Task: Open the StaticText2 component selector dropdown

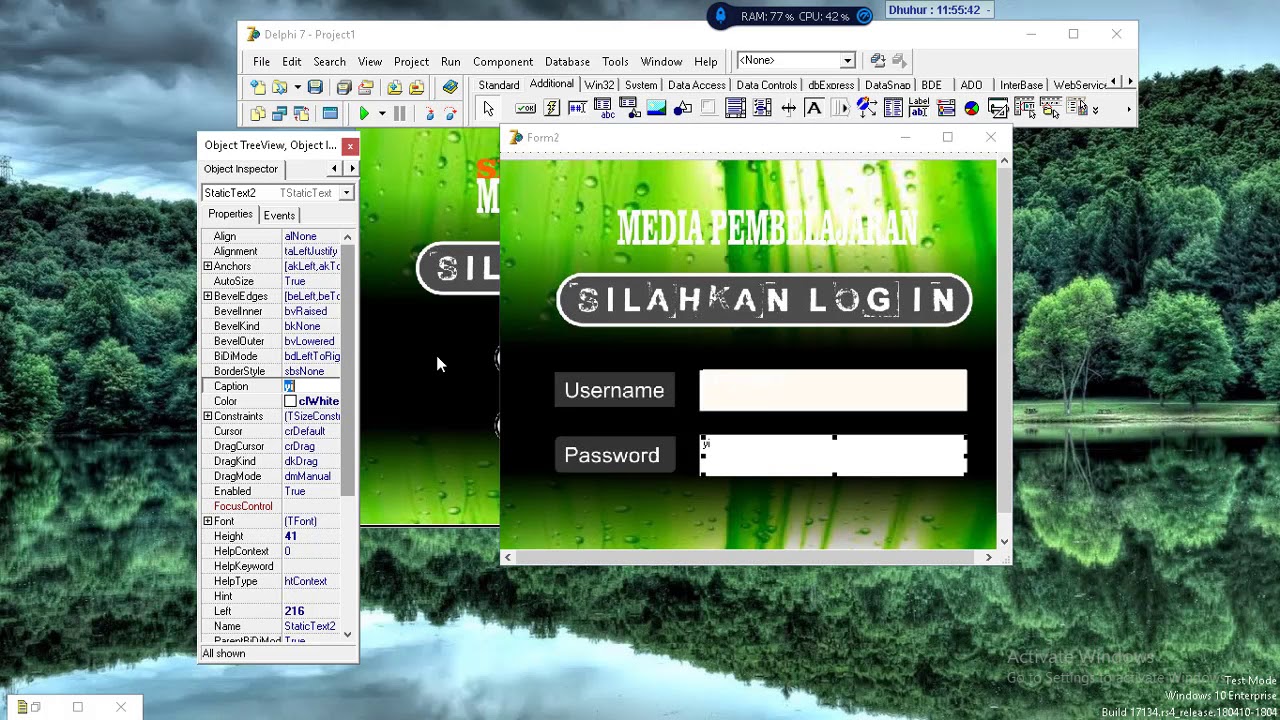Action: pos(346,193)
